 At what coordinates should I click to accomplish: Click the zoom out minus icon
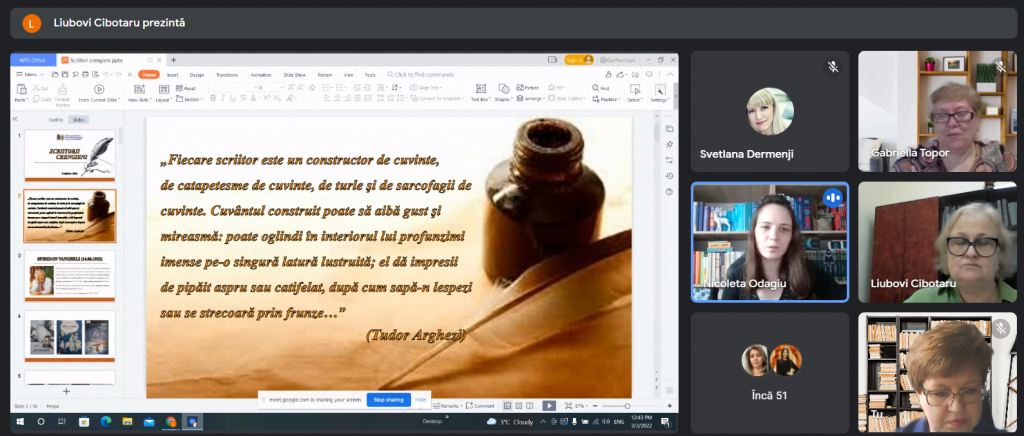[596, 406]
